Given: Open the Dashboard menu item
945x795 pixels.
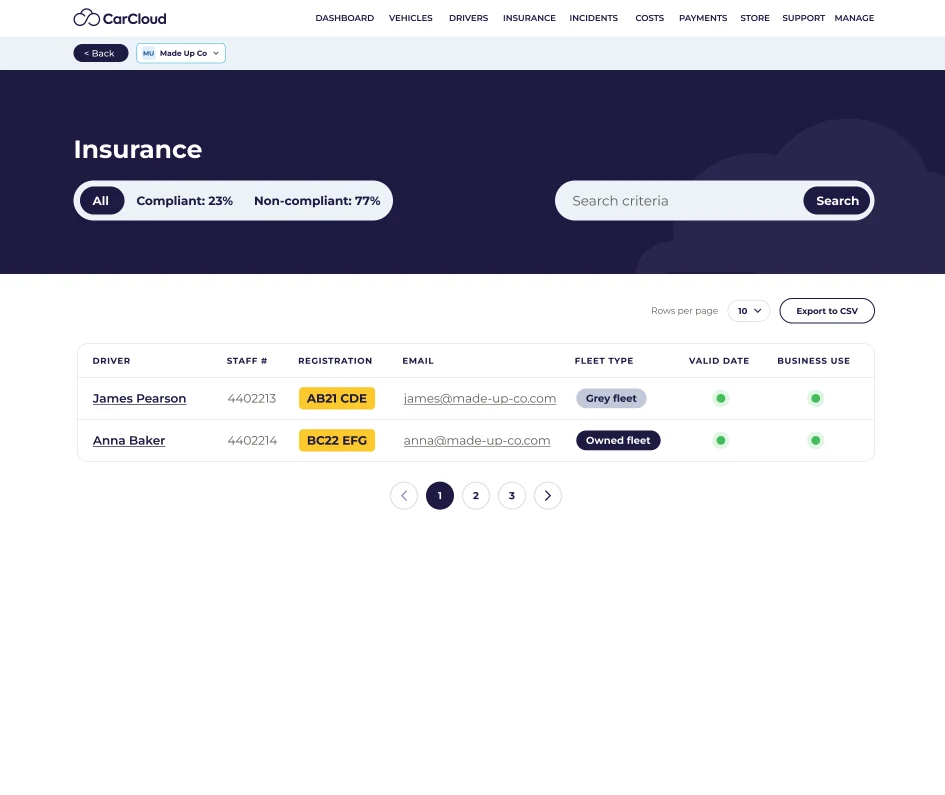Looking at the screenshot, I should pos(345,18).
